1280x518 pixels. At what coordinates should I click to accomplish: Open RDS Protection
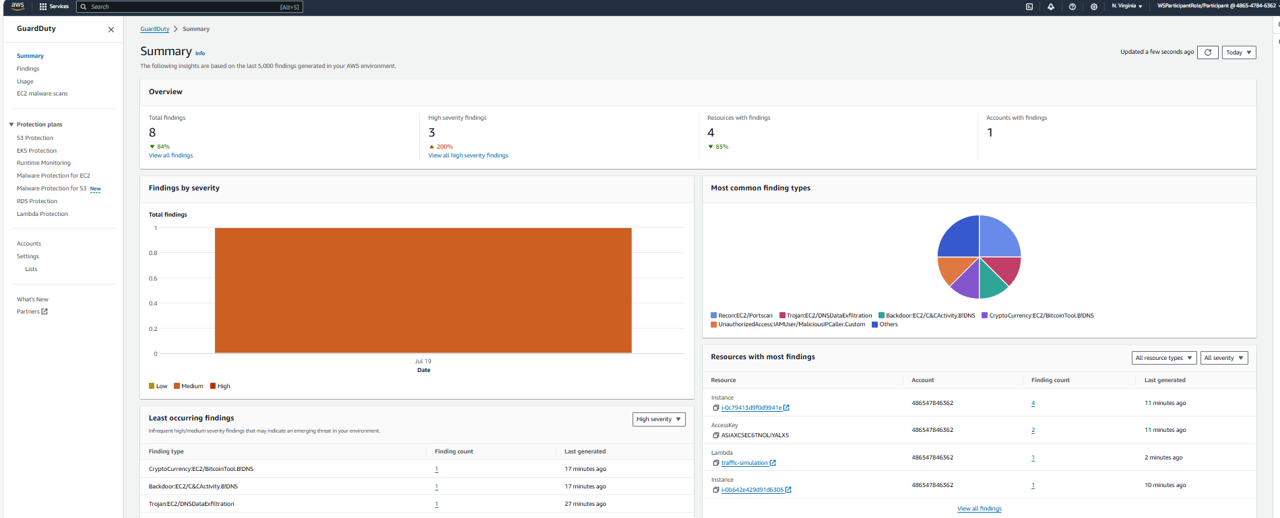coord(37,201)
